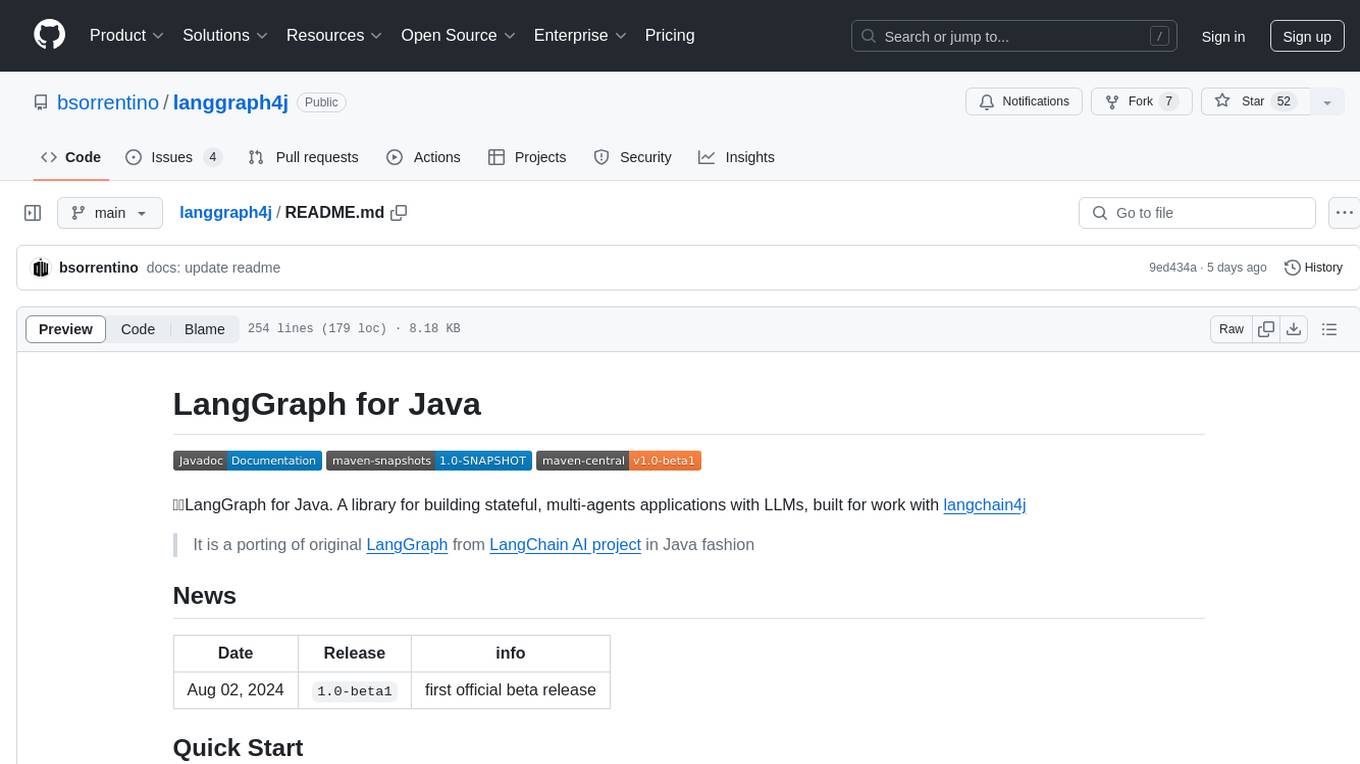Expand the Resources menu

point(334,35)
